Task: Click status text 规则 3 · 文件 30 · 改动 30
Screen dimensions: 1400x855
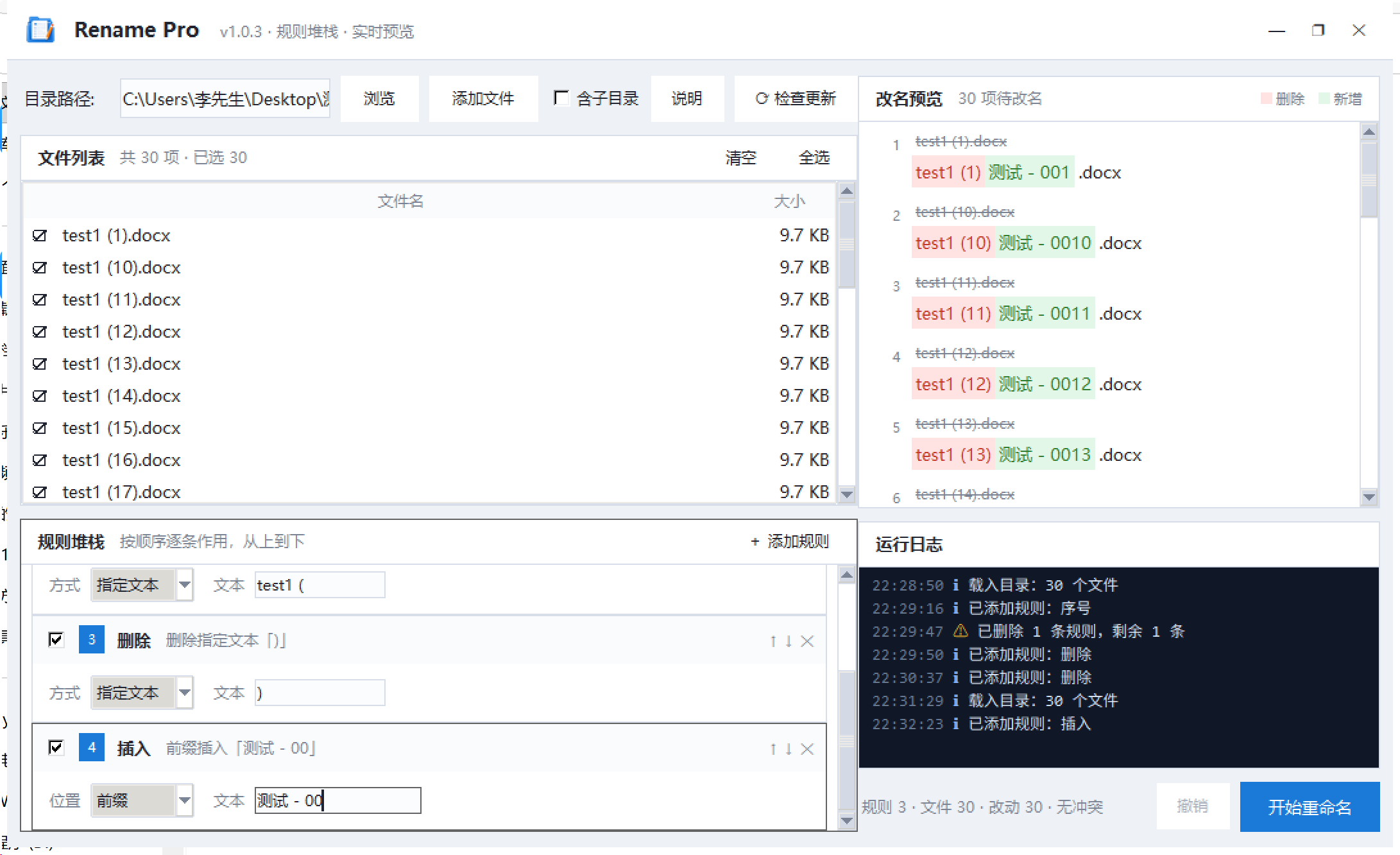Action: [x=952, y=807]
